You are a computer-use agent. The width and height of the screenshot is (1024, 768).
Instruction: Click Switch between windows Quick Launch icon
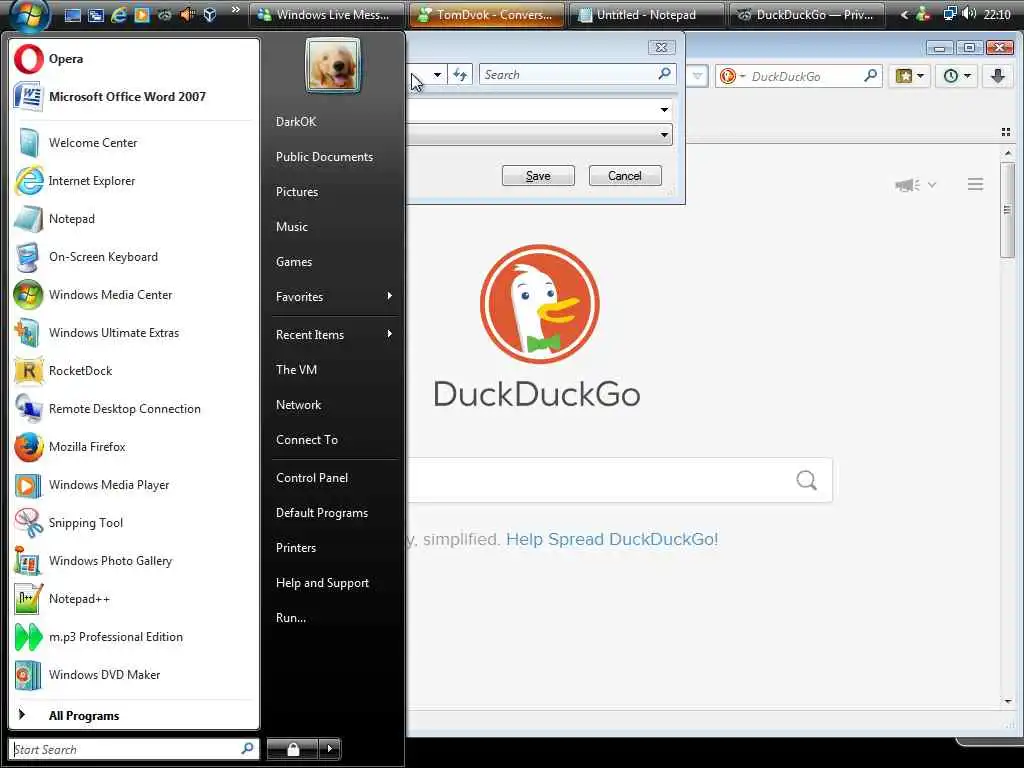[95, 14]
